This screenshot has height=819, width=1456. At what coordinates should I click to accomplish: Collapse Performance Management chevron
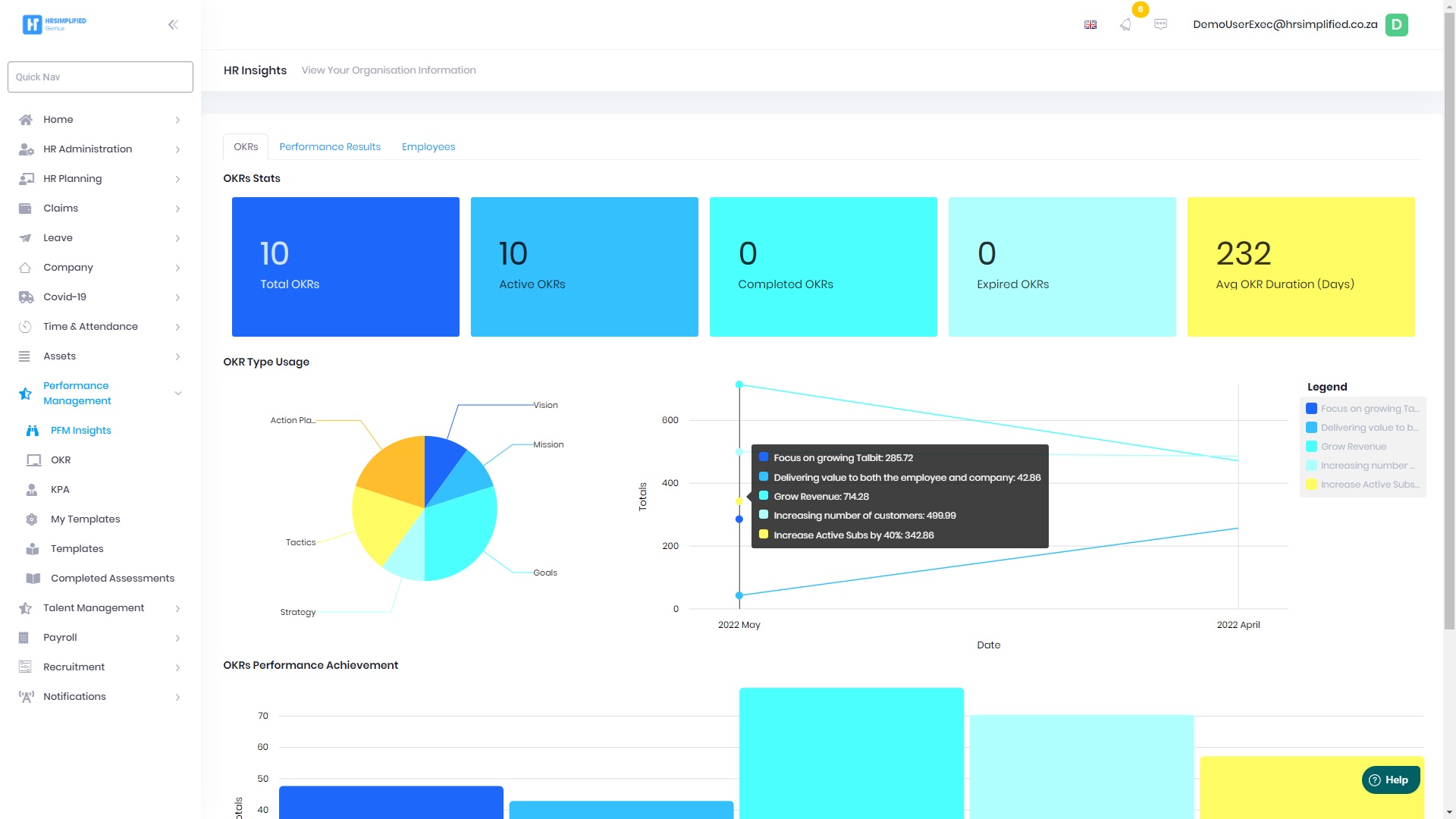pyautogui.click(x=178, y=393)
